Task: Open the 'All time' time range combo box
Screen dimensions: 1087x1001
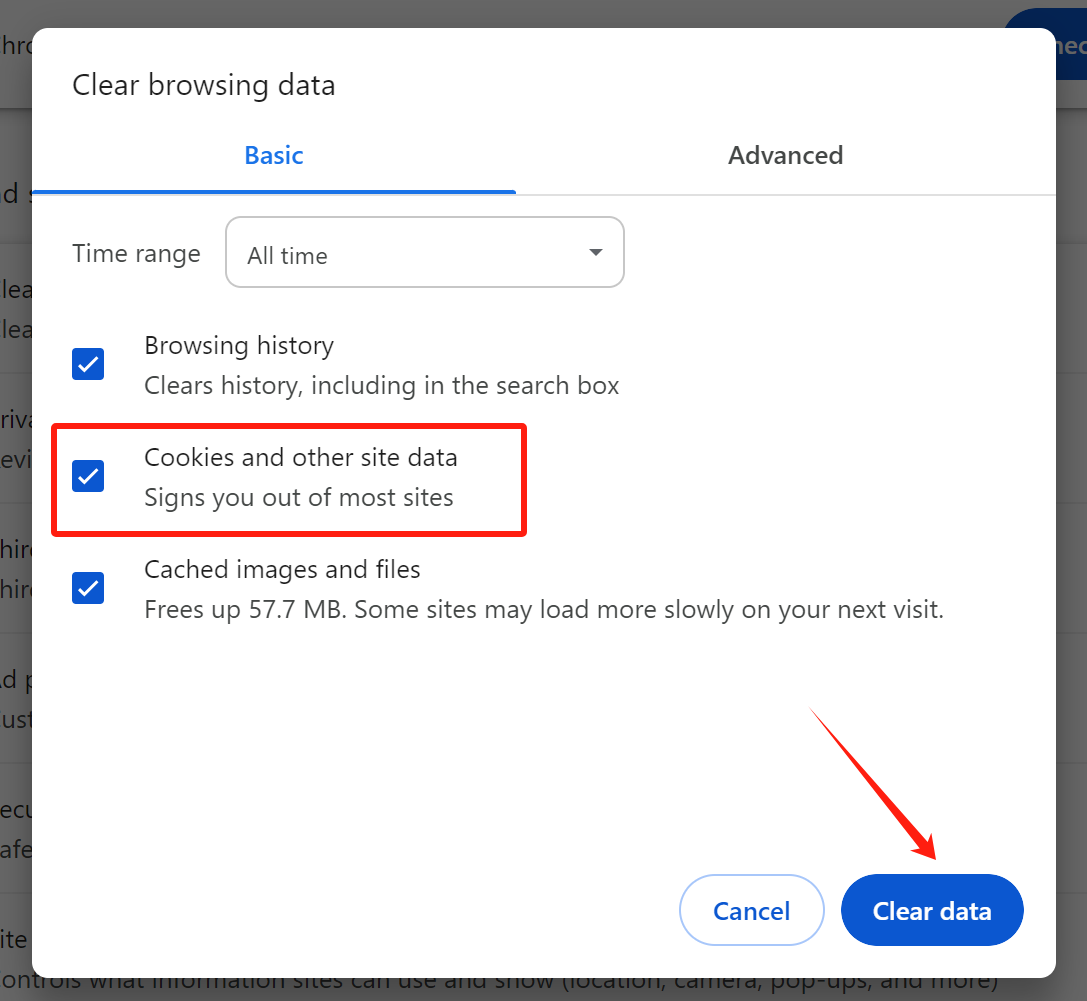Action: (x=424, y=253)
